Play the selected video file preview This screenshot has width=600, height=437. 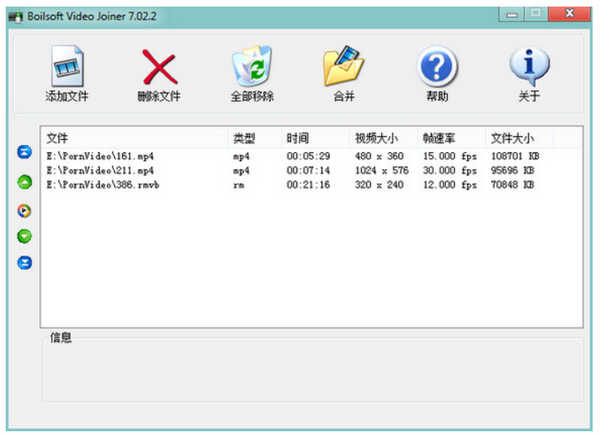tap(24, 211)
